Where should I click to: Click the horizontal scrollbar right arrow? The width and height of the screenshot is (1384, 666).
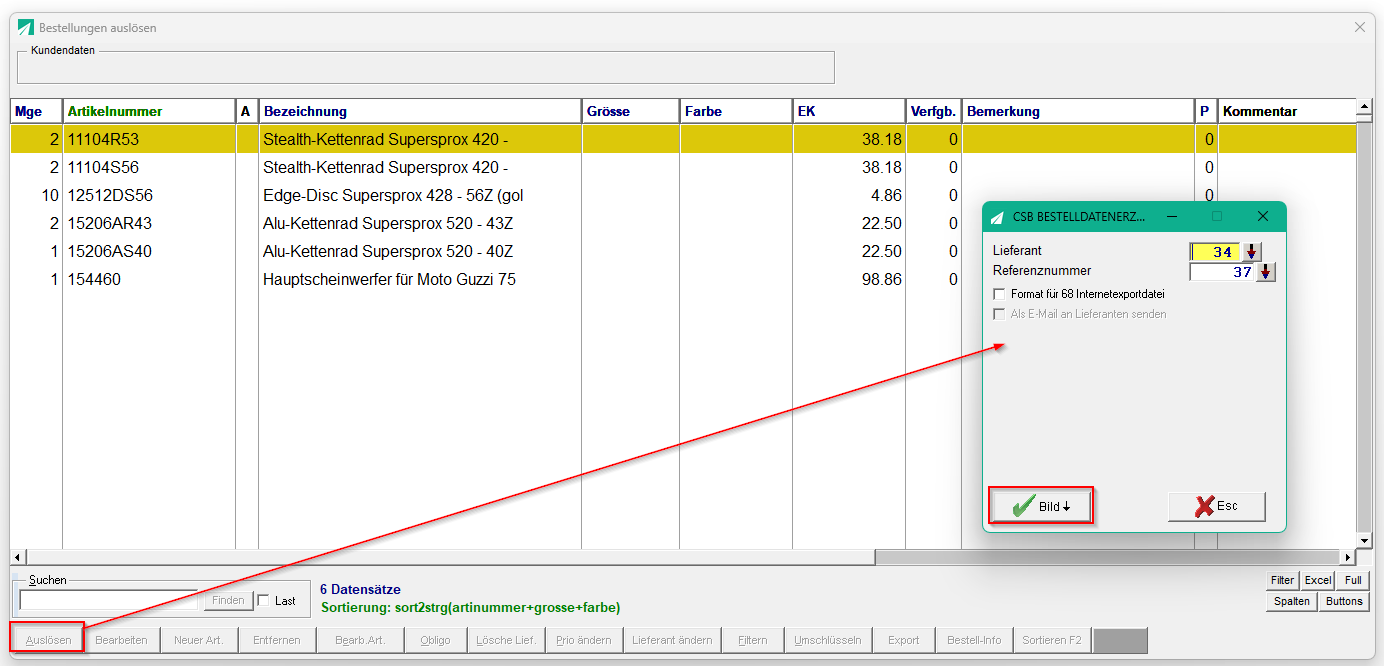click(x=1348, y=557)
